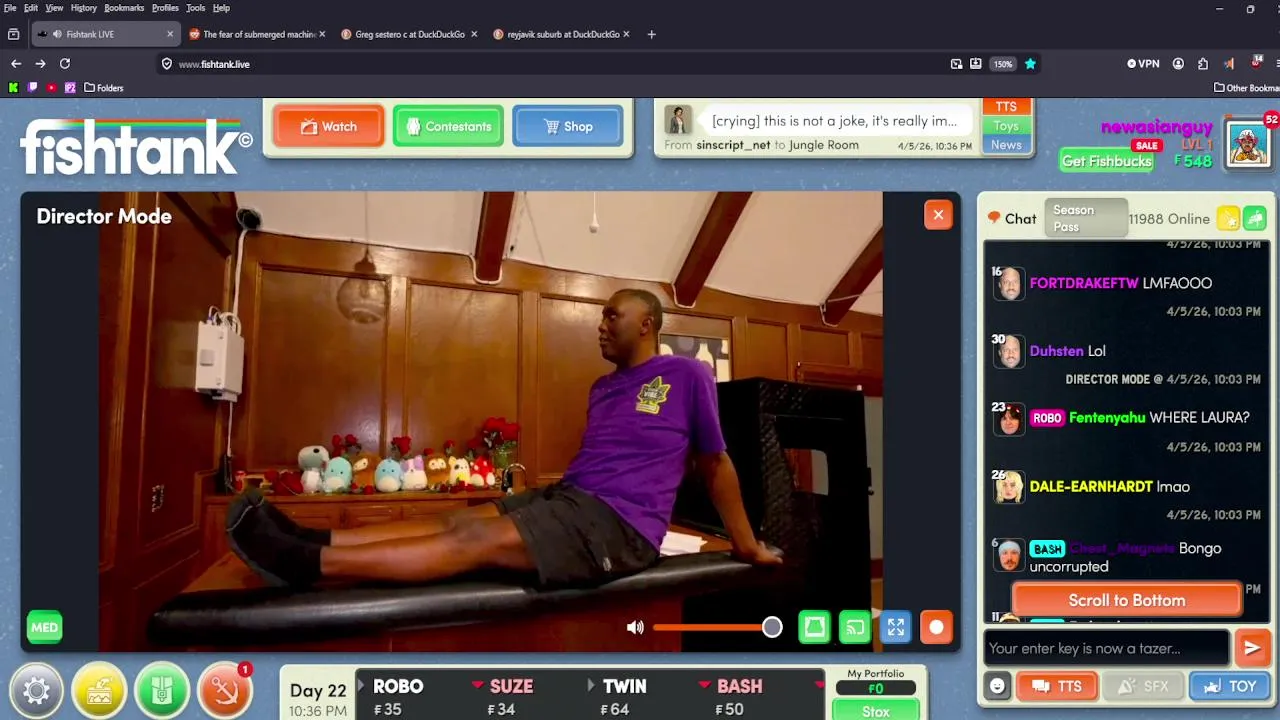Click Duhsten username in chat
Viewport: 1280px width, 720px height.
(1056, 351)
